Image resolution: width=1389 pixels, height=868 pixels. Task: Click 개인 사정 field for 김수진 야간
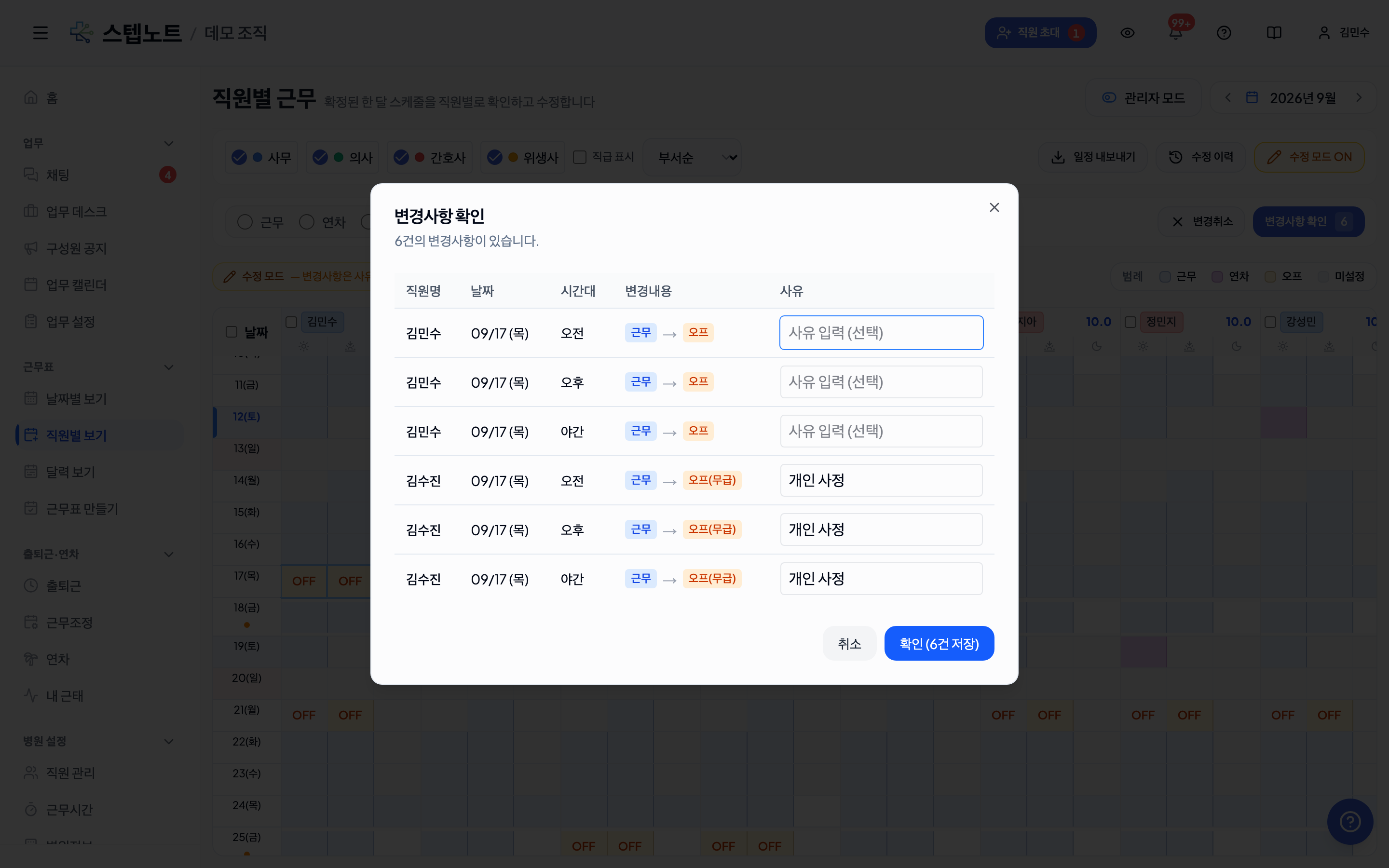881,579
